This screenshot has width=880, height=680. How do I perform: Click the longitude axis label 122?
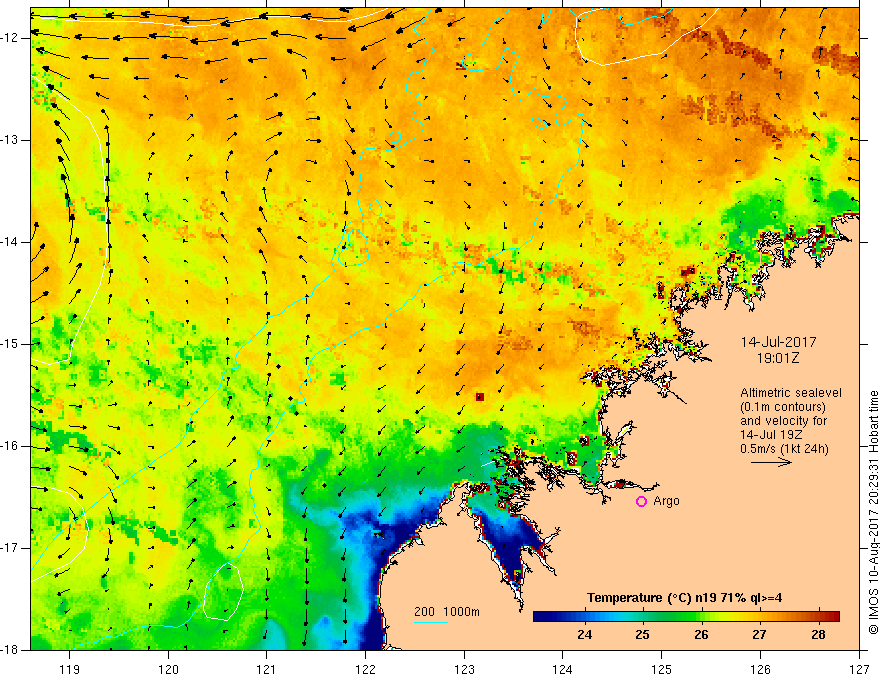click(x=365, y=669)
